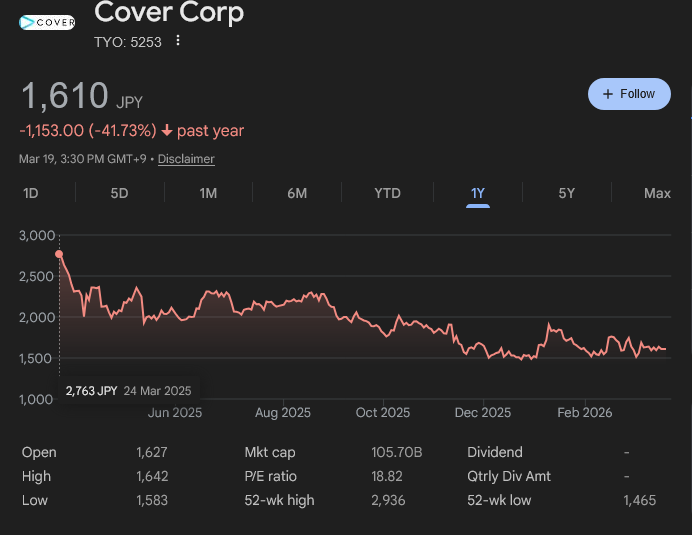Open the Disclaimer link

[x=186, y=159]
